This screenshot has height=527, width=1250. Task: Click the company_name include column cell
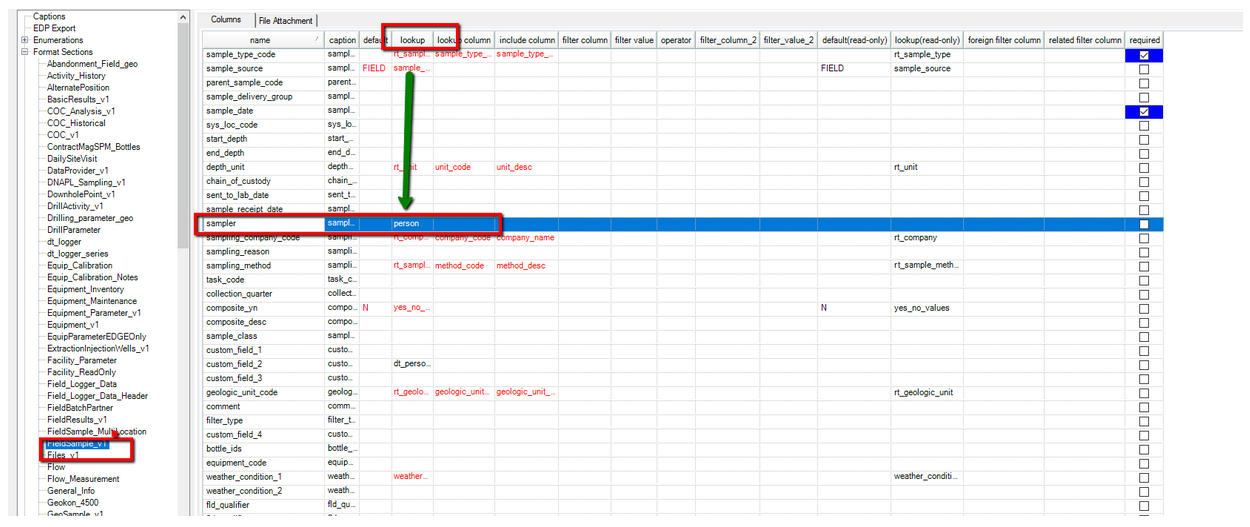[x=526, y=238]
